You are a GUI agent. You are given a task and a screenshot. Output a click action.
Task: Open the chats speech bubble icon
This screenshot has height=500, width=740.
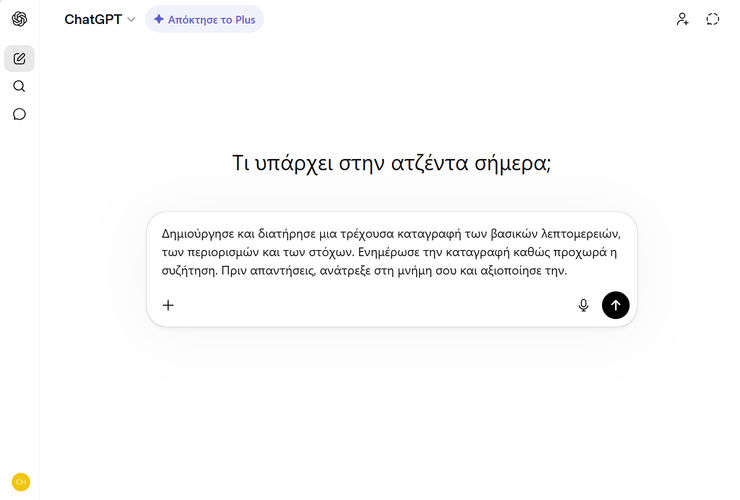[x=19, y=114]
